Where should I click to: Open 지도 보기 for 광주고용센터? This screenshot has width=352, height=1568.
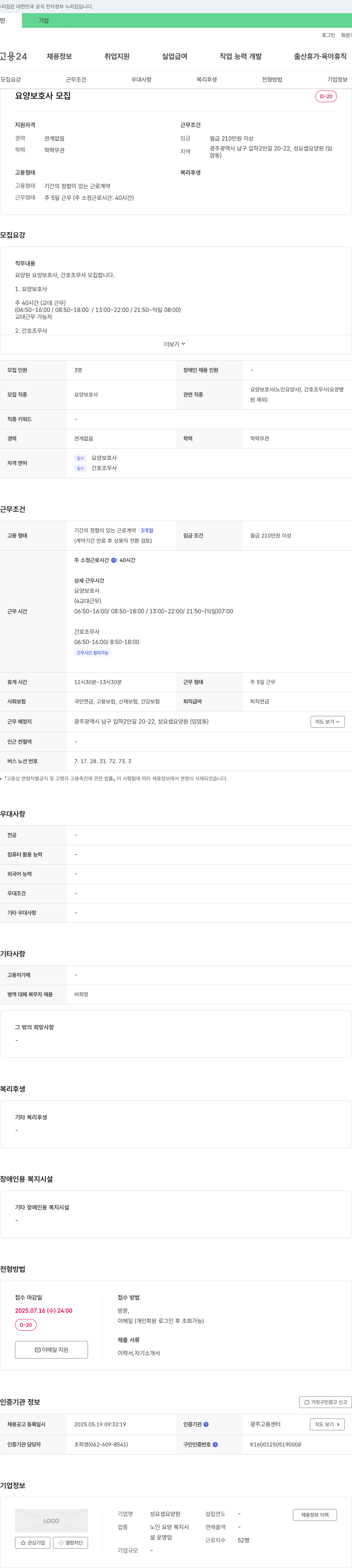[328, 1424]
